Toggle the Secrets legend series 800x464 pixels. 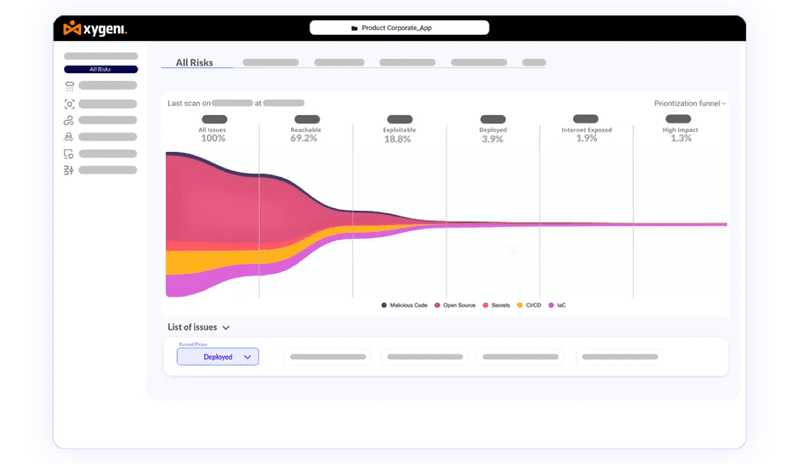click(499, 304)
